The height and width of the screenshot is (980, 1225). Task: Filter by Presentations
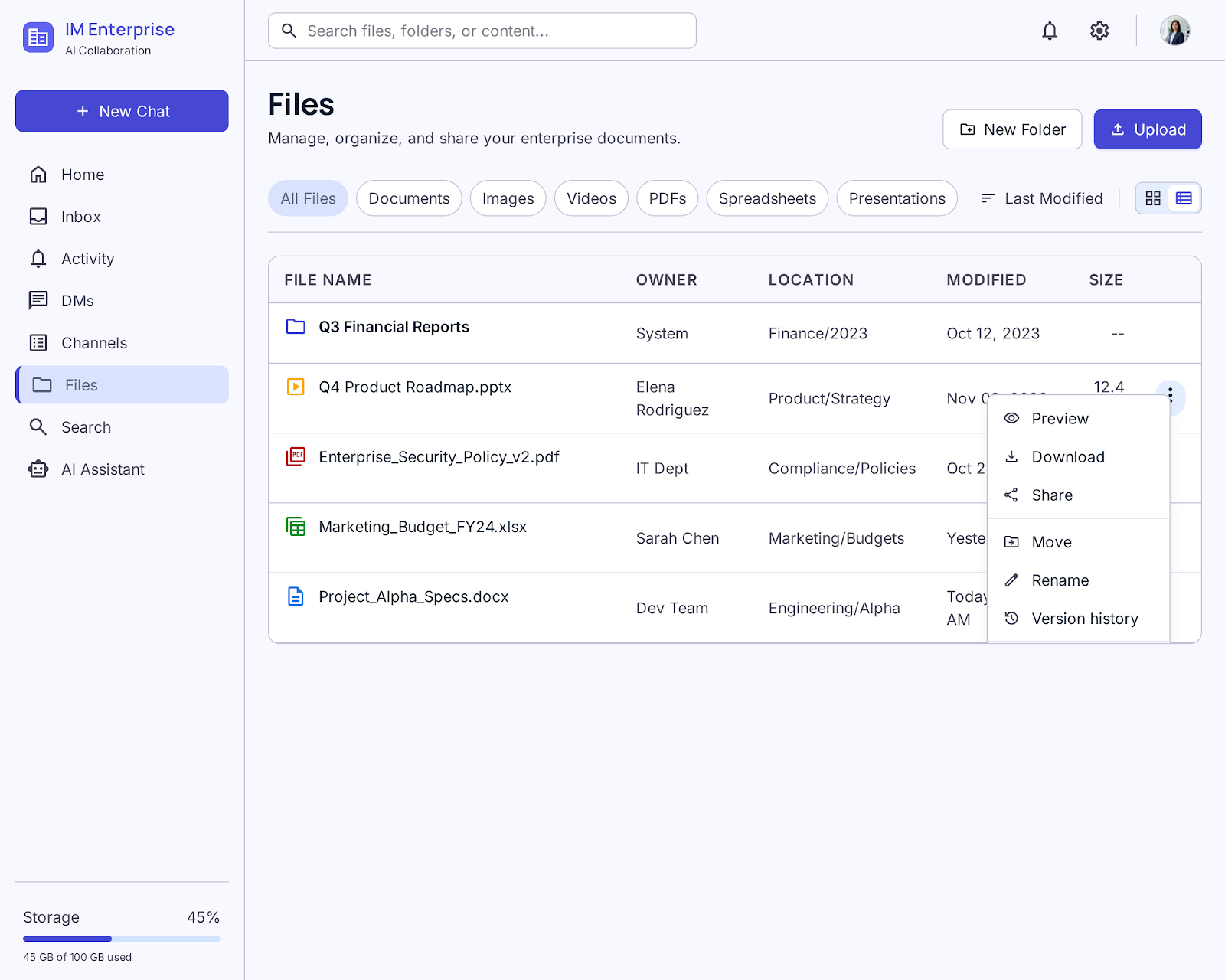point(897,198)
